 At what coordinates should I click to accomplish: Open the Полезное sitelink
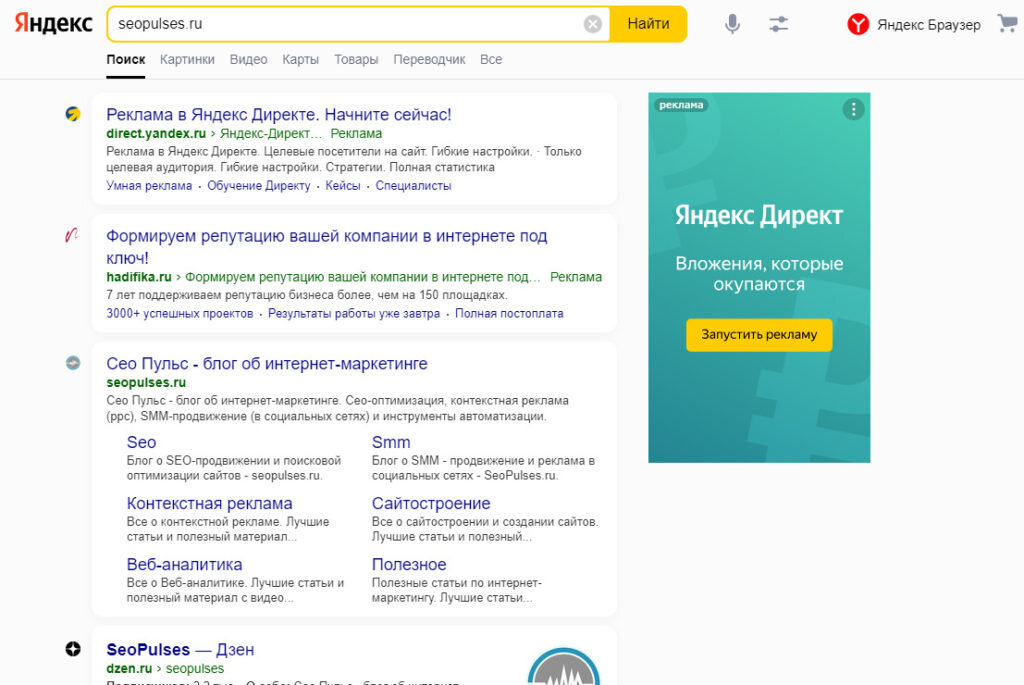pyautogui.click(x=409, y=564)
